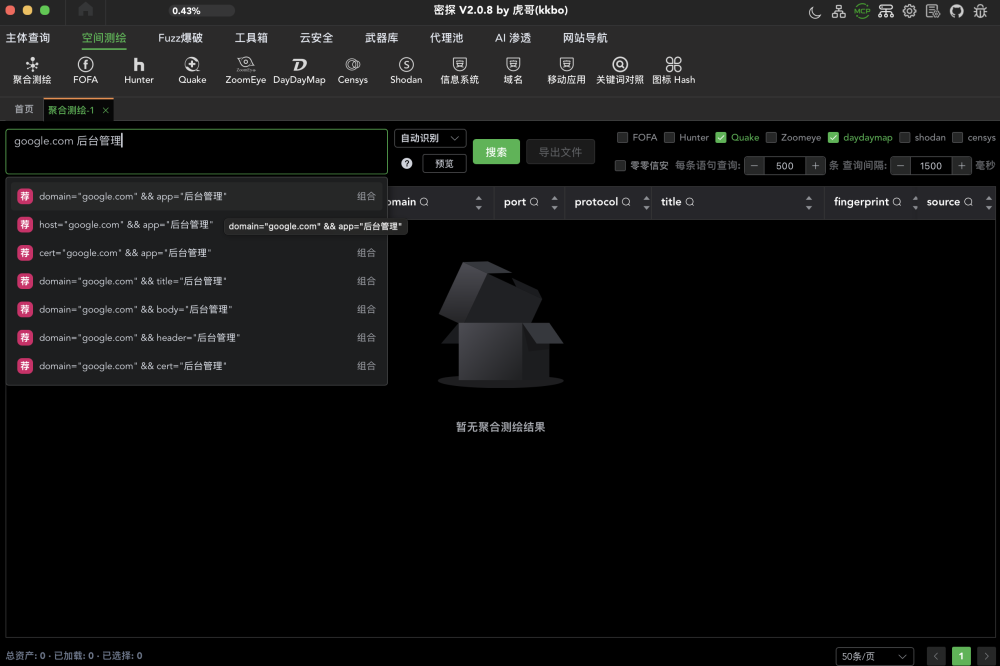
Task: Open the GitHub icon link
Action: (x=957, y=11)
